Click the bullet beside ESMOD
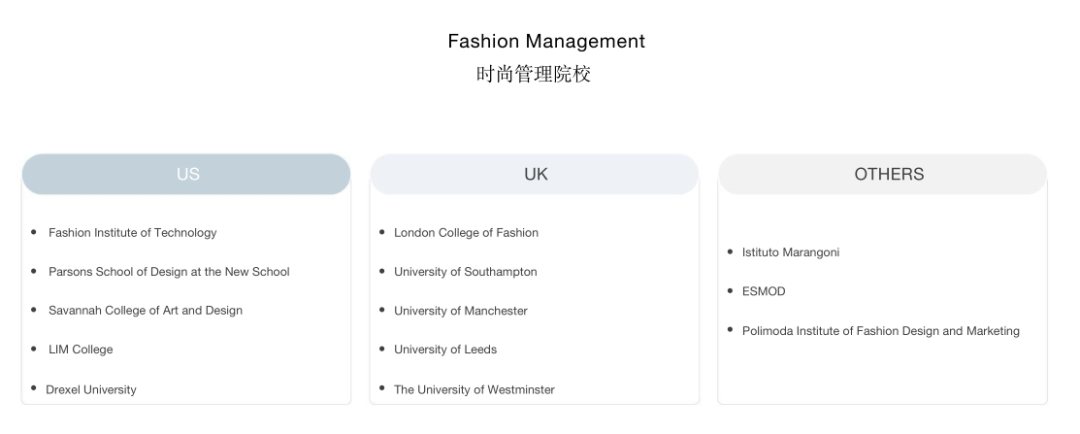The height and width of the screenshot is (434, 1080). (731, 291)
